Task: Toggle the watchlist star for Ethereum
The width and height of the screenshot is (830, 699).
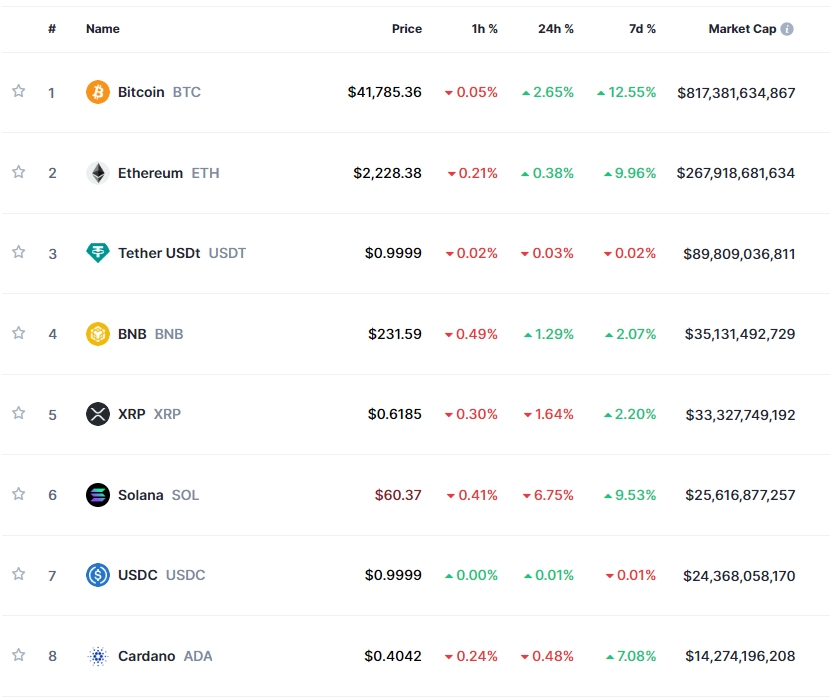Action: click(x=18, y=172)
